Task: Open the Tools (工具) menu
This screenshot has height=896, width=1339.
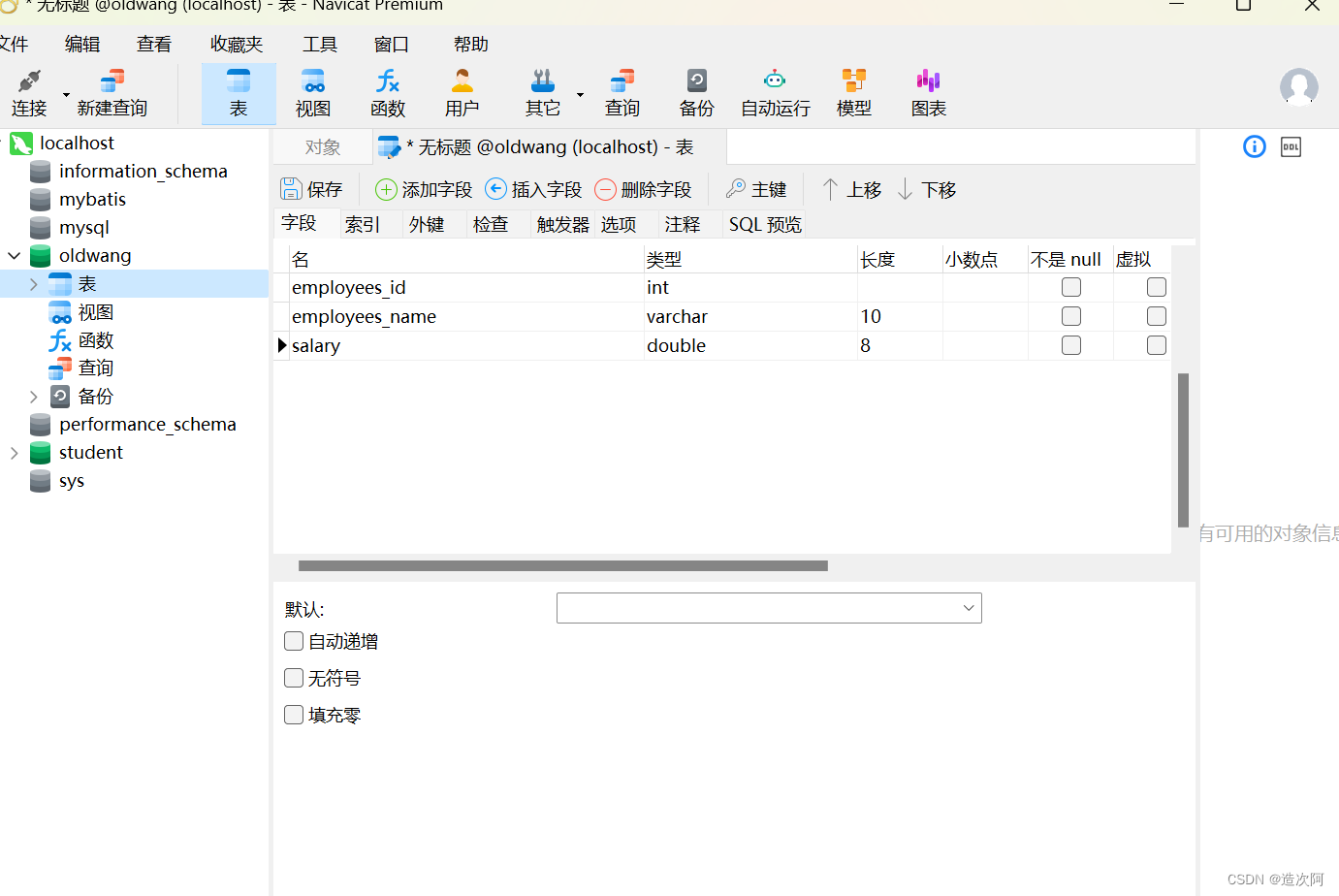Action: point(320,45)
